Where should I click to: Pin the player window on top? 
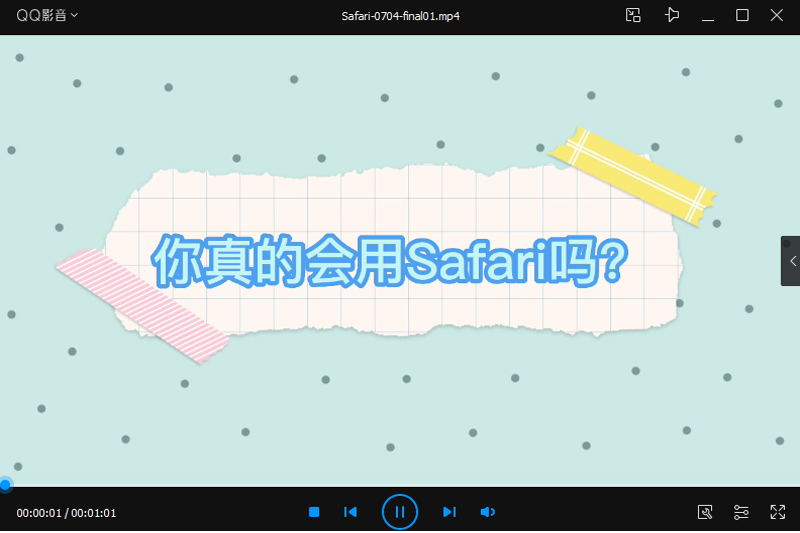[x=672, y=15]
